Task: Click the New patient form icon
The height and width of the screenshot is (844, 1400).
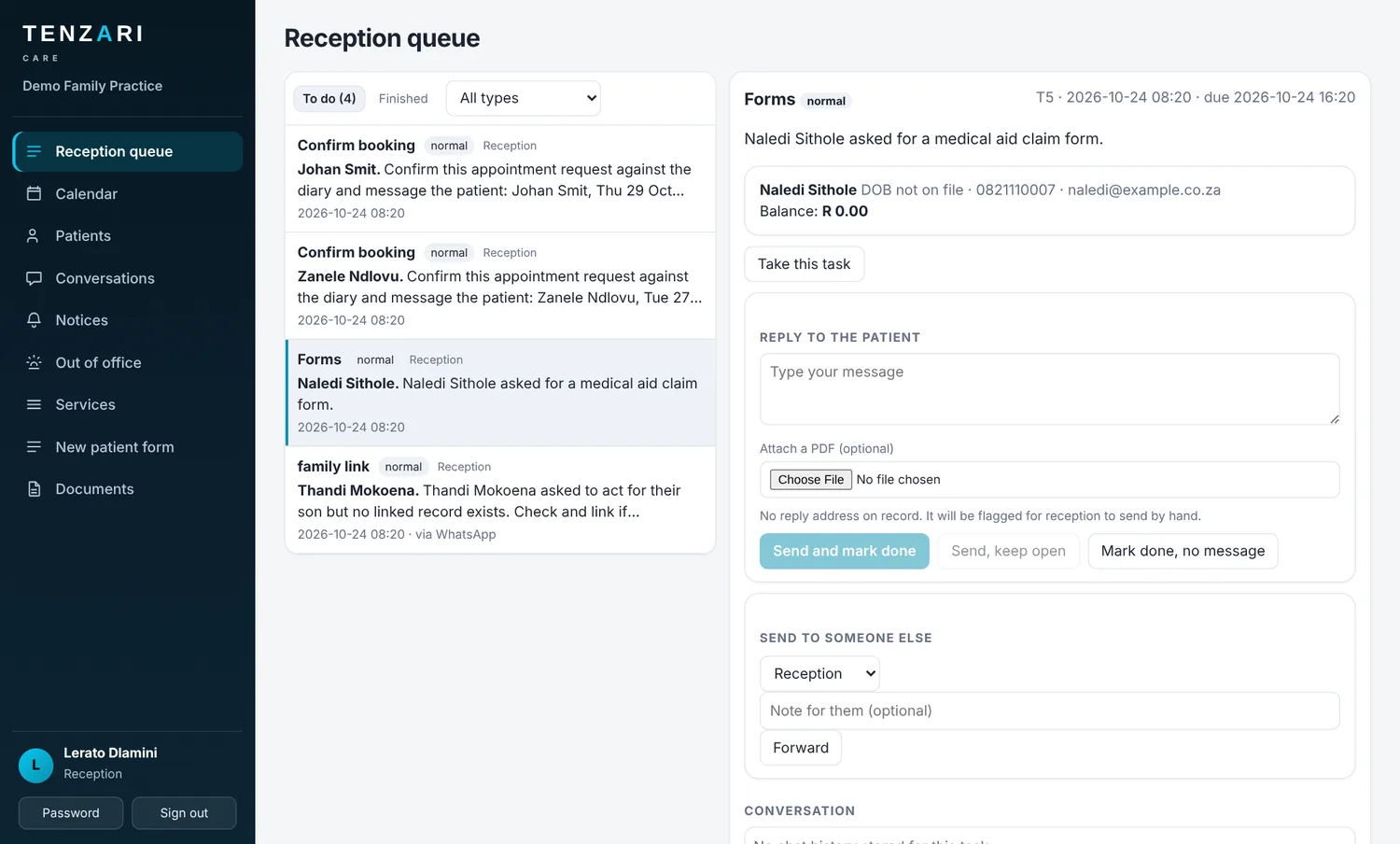Action: pos(34,447)
